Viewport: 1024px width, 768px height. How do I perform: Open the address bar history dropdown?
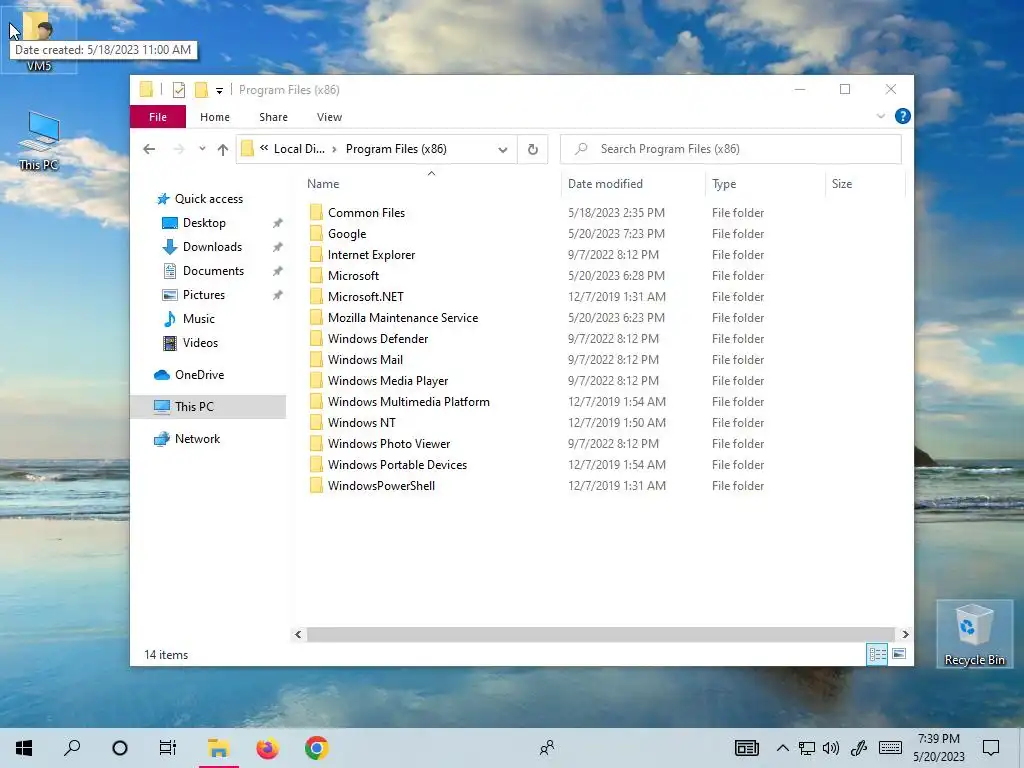coord(502,150)
